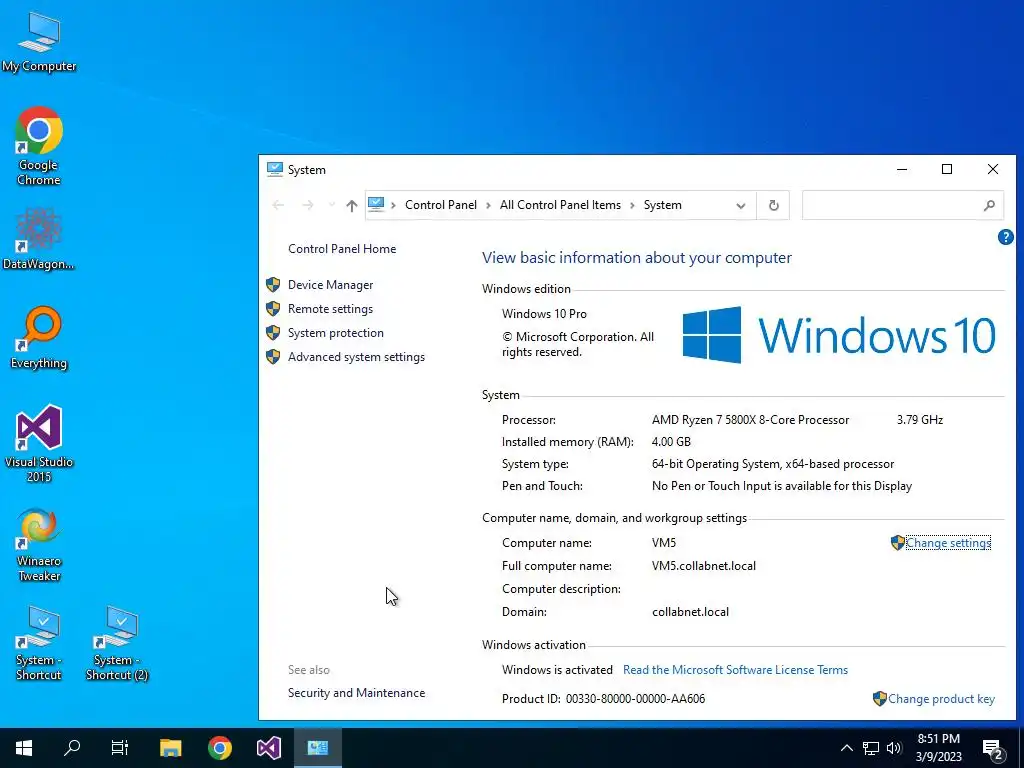Open recent locations dropdown arrow
Viewport: 1024px width, 768px height.
coord(332,205)
